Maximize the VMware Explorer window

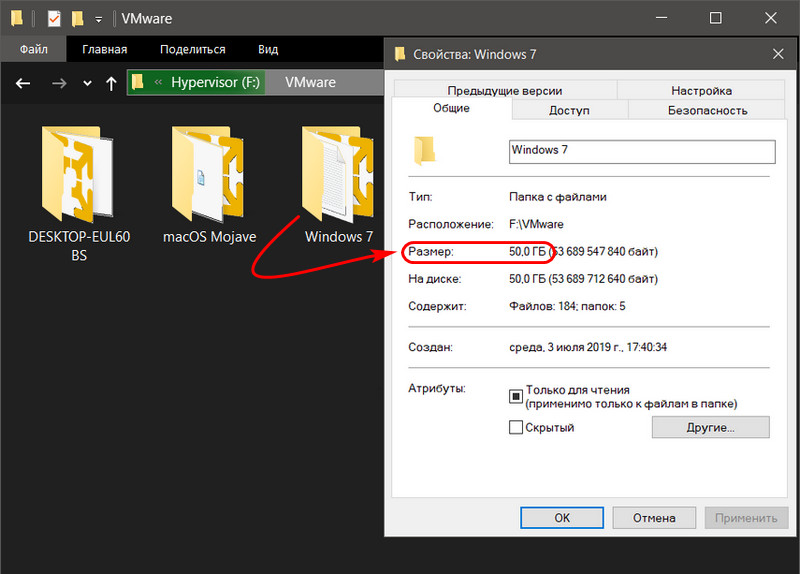point(716,18)
